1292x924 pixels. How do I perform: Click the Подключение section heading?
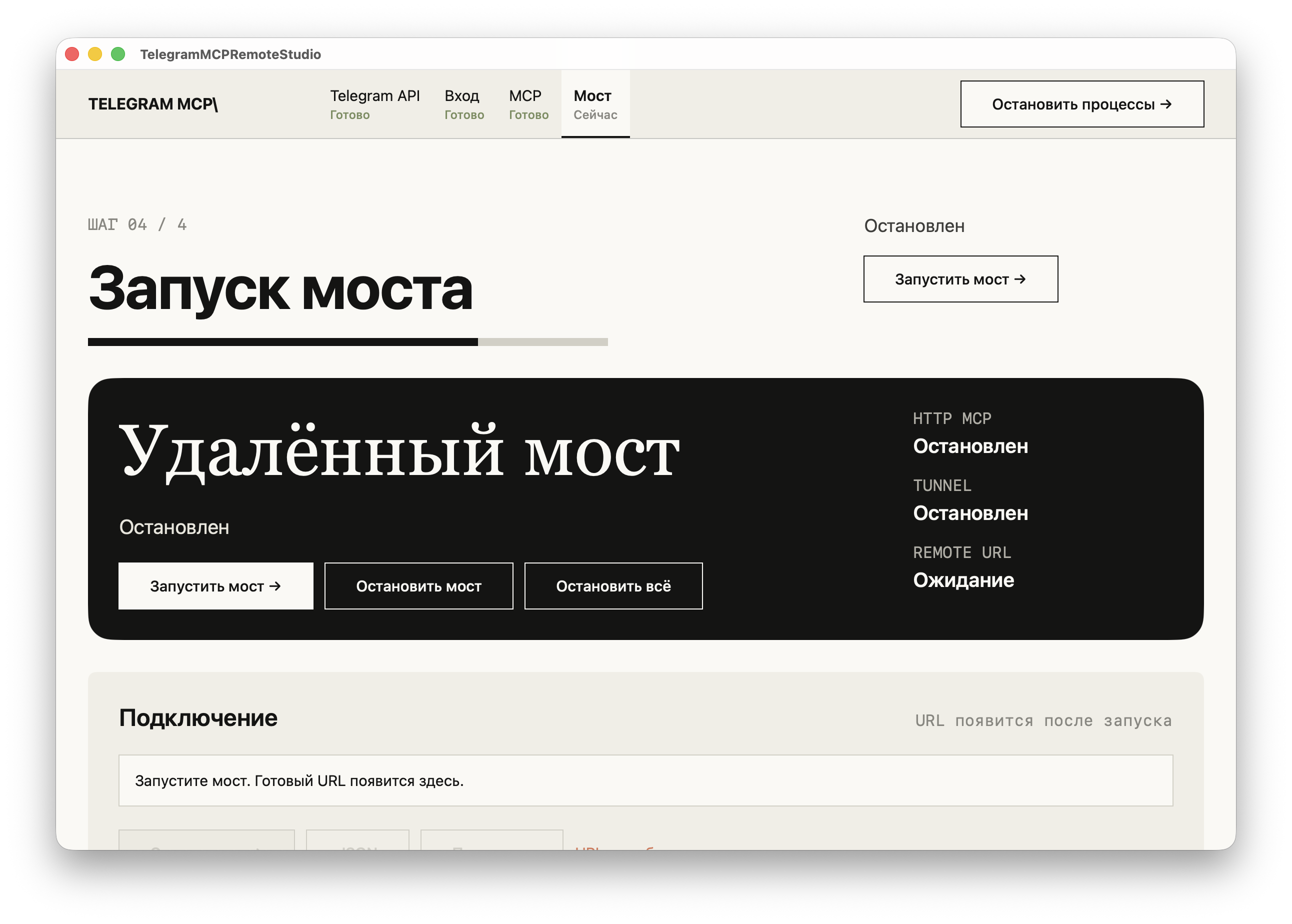(x=198, y=718)
